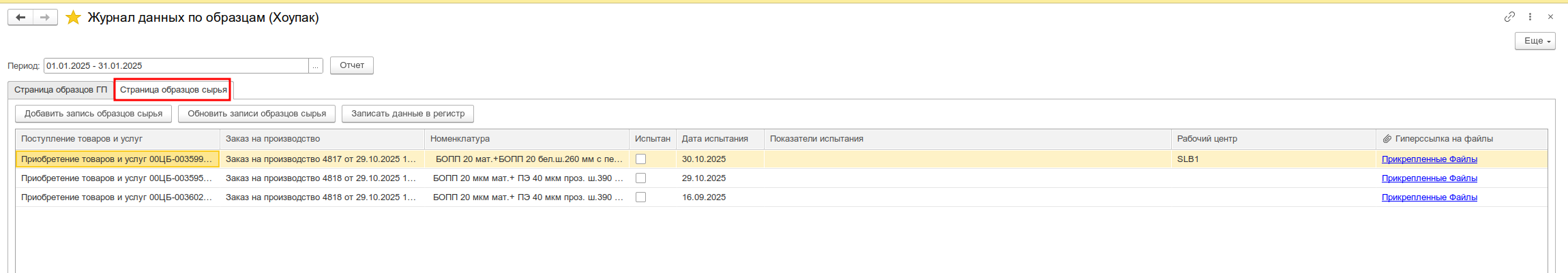This screenshot has height=273, width=1568.
Task: Toggle Испытан checkbox dated 29.10.2025
Action: pos(640,178)
